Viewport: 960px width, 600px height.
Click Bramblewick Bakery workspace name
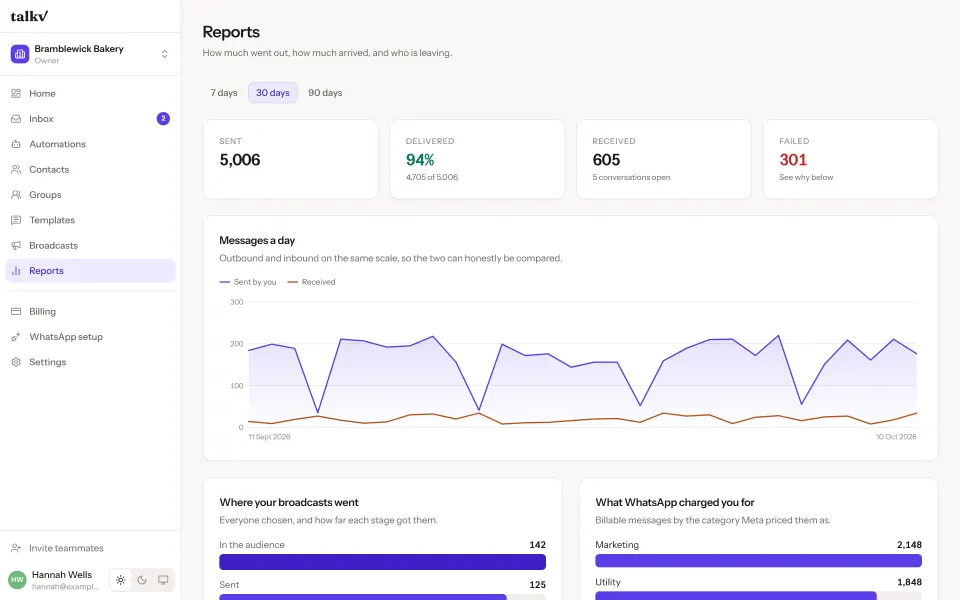pyautogui.click(x=79, y=48)
